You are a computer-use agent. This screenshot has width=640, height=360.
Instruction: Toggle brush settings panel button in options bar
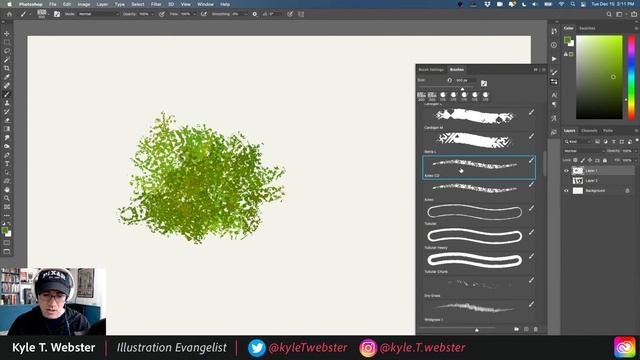click(57, 14)
